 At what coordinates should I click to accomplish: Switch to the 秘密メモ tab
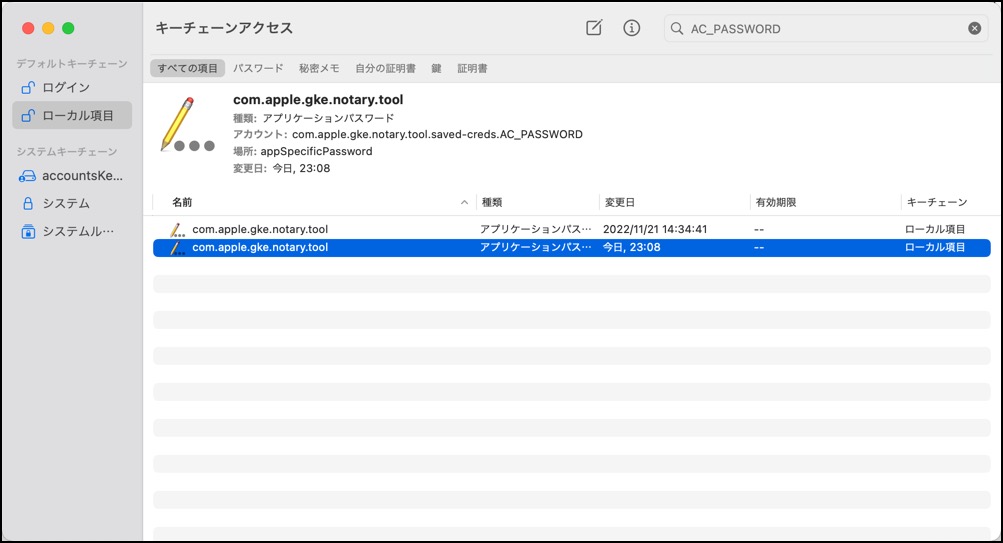coord(319,68)
